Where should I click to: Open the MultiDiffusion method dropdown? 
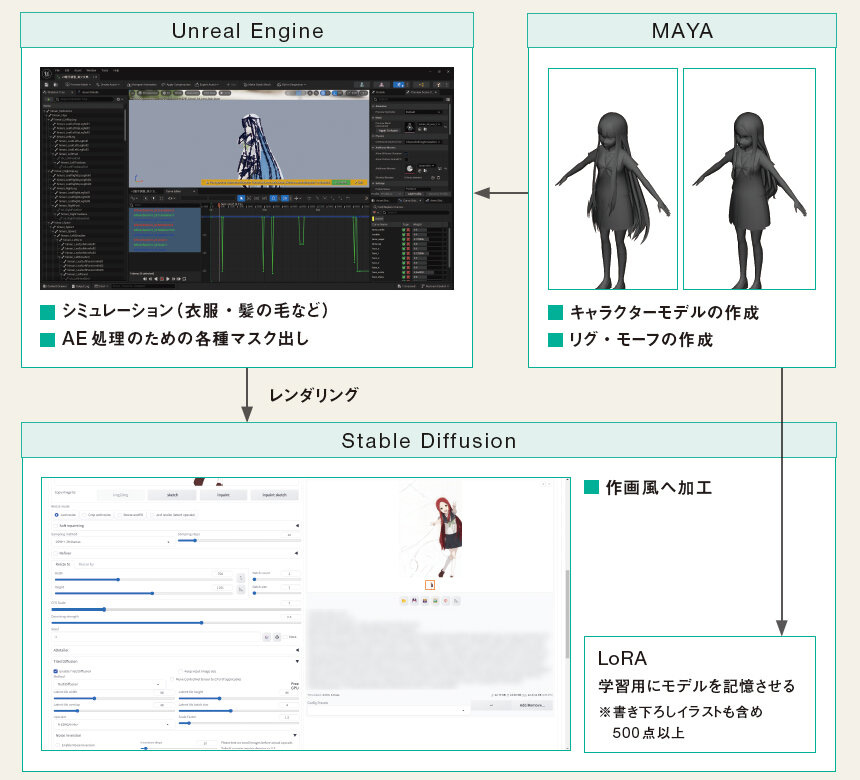pos(108,685)
